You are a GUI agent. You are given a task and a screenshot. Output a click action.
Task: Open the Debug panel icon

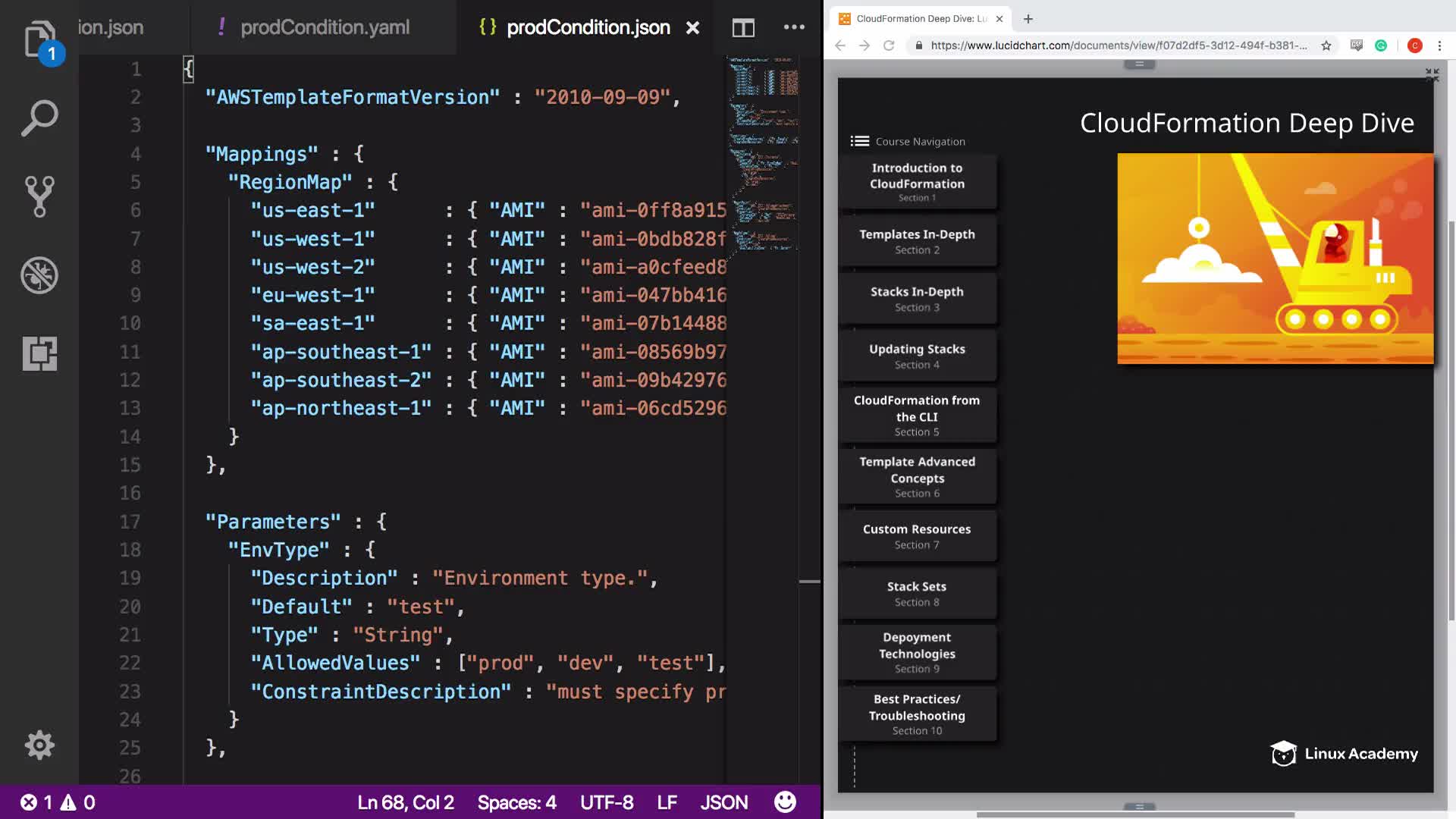tap(39, 275)
